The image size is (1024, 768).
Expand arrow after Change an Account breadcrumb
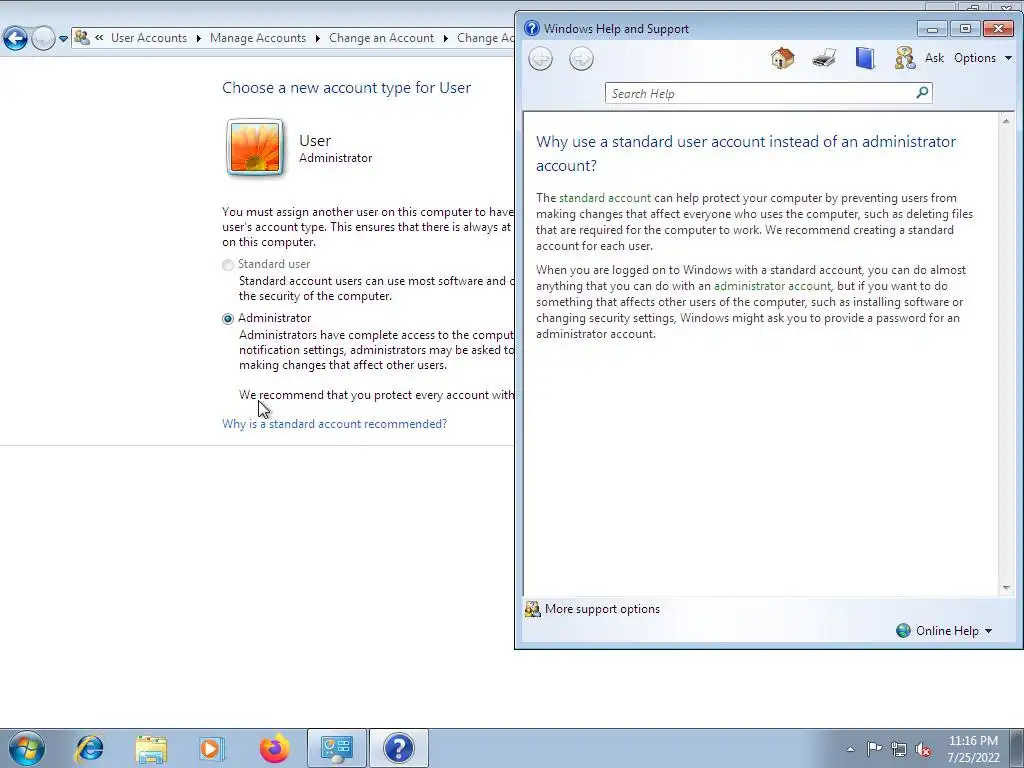tap(445, 38)
